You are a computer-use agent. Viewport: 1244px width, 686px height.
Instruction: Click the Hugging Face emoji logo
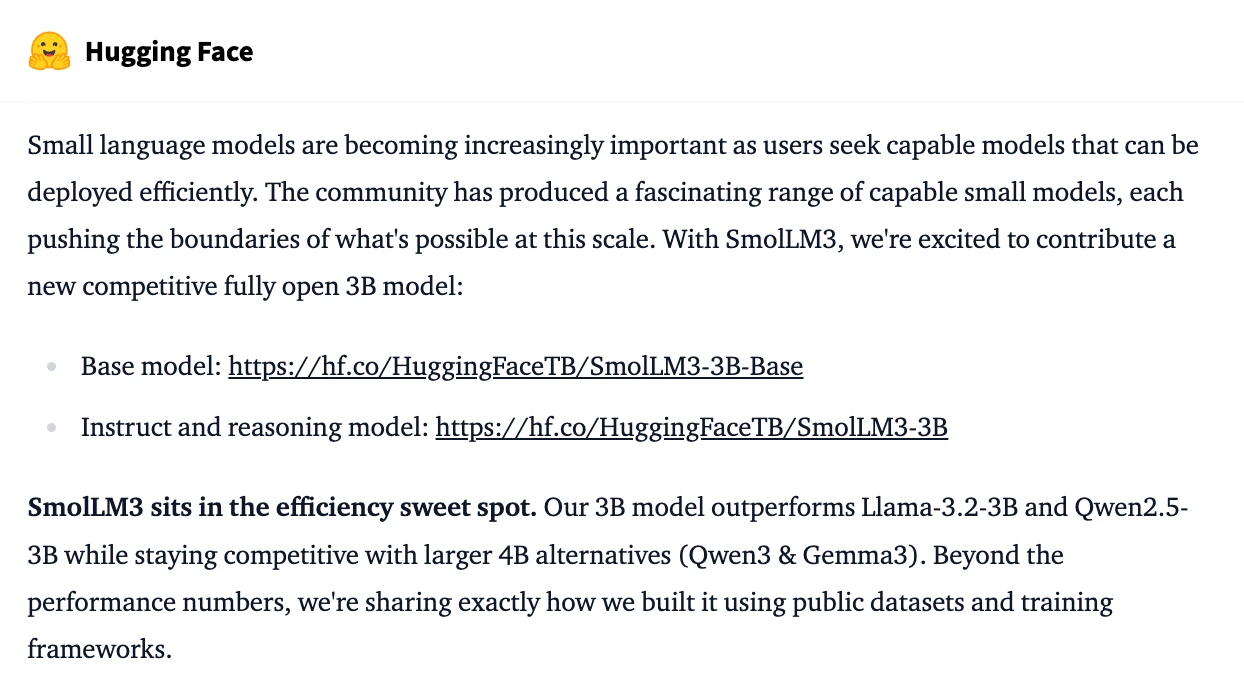[x=49, y=52]
